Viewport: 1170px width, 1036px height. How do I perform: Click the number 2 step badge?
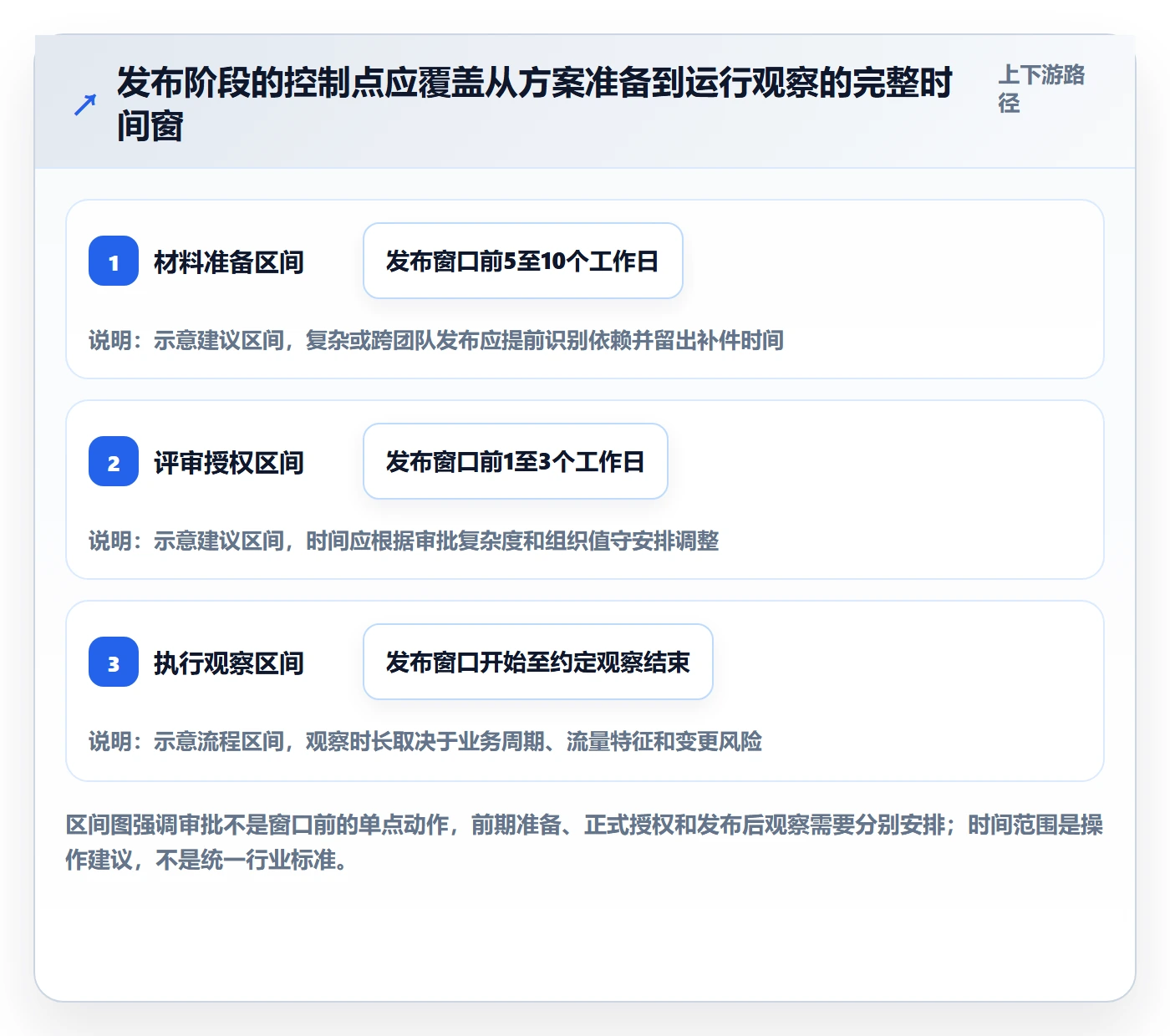[114, 461]
